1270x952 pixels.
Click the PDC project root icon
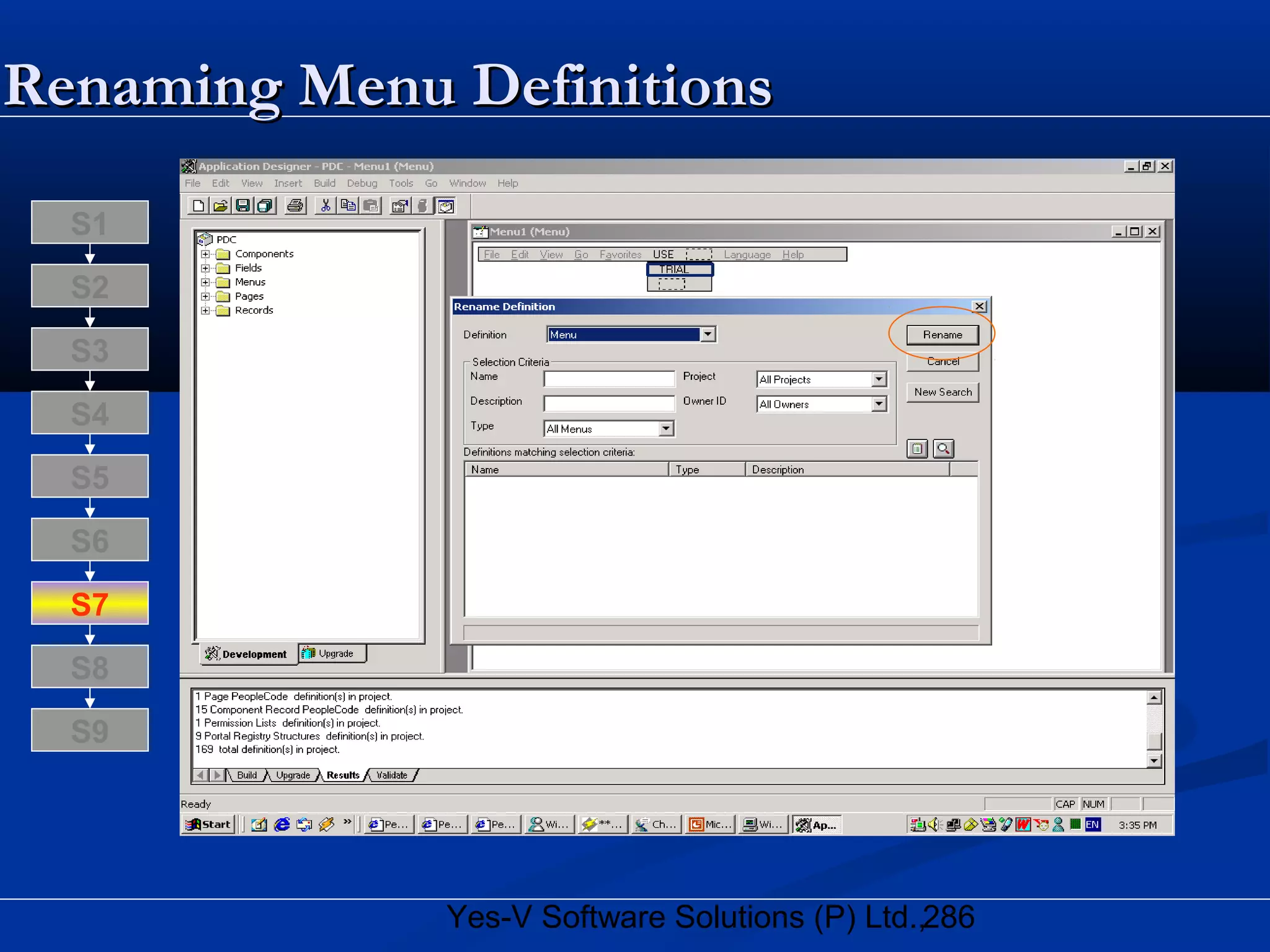[205, 239]
